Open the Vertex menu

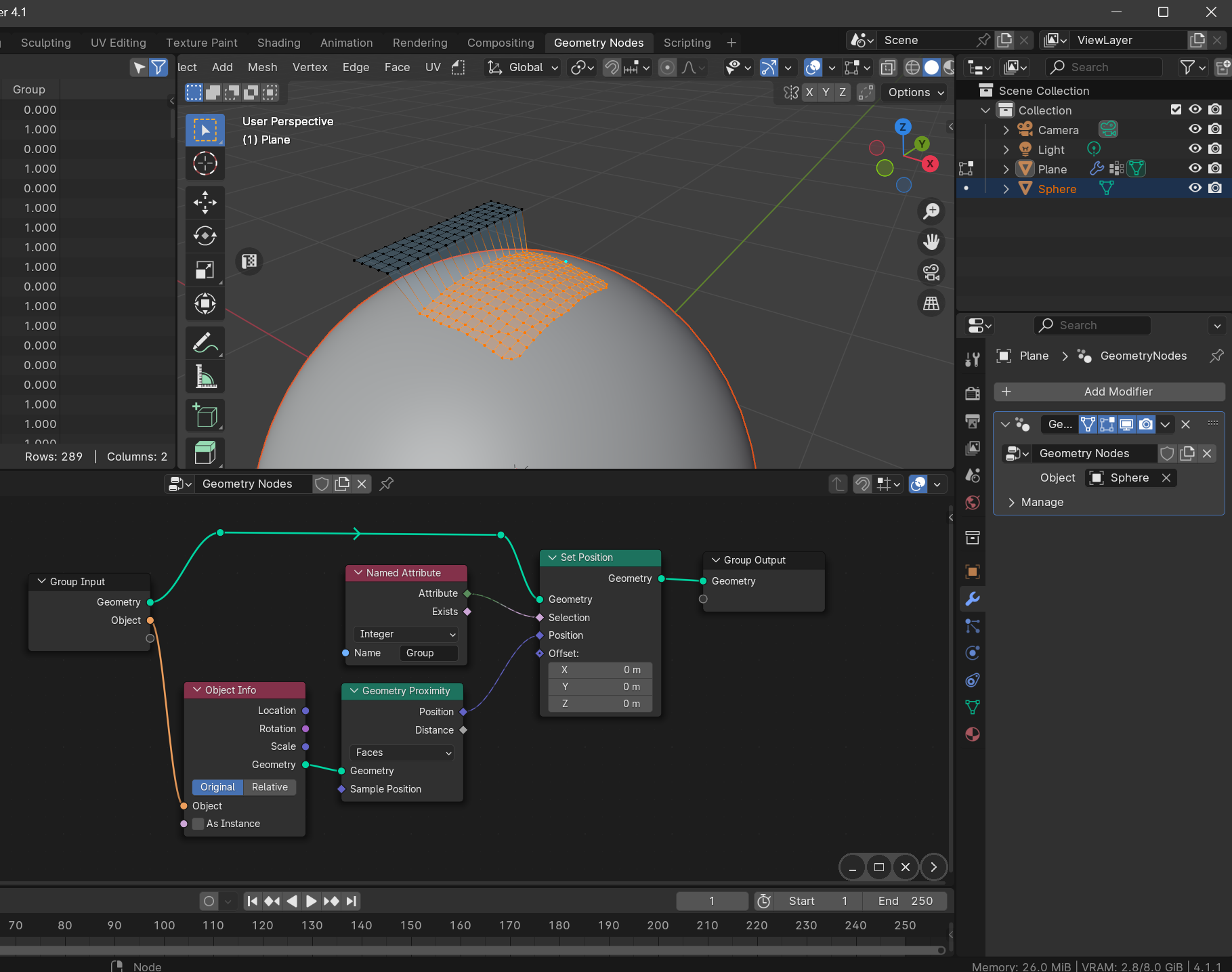(310, 67)
